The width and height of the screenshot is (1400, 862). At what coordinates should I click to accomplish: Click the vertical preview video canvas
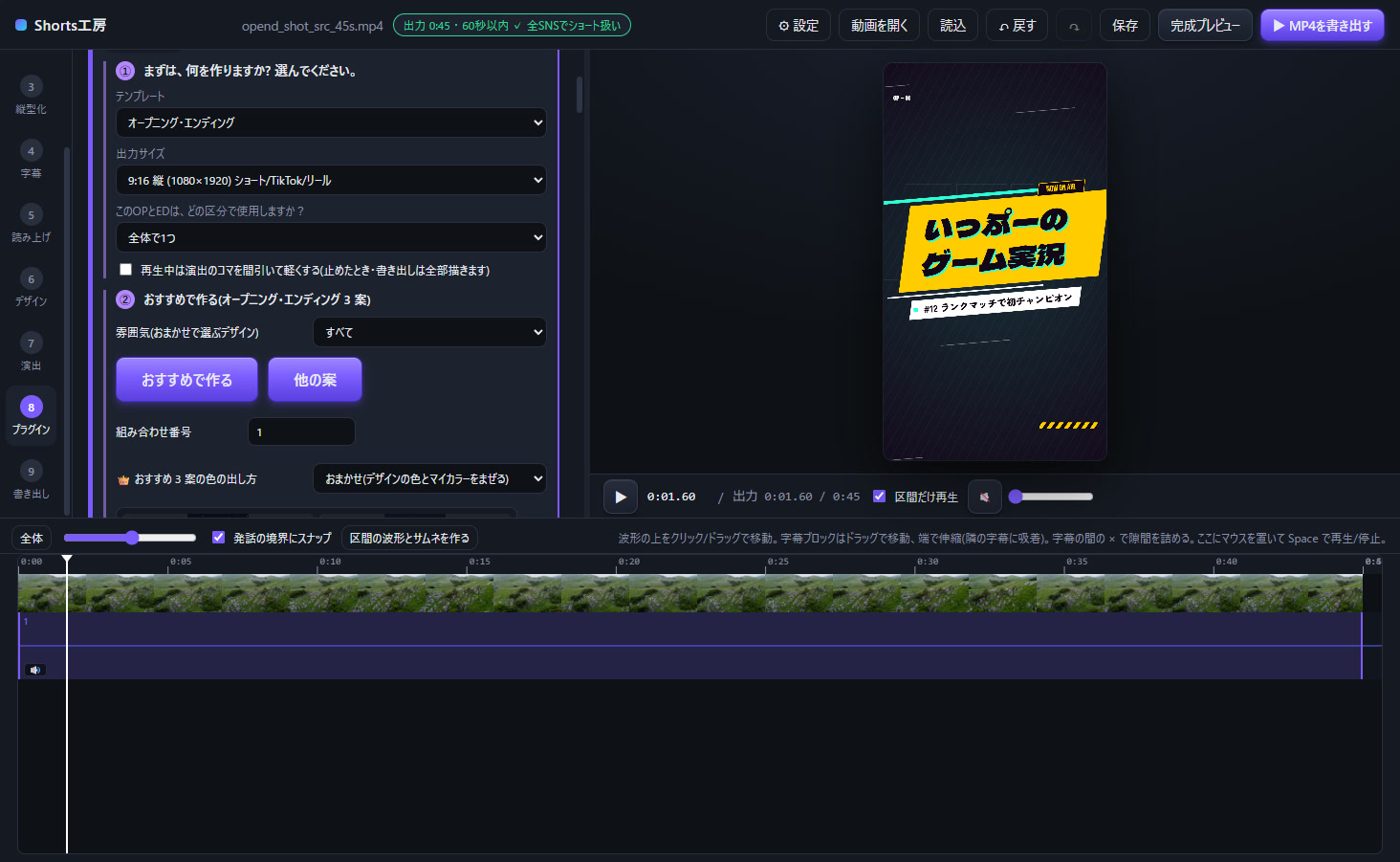(995, 262)
